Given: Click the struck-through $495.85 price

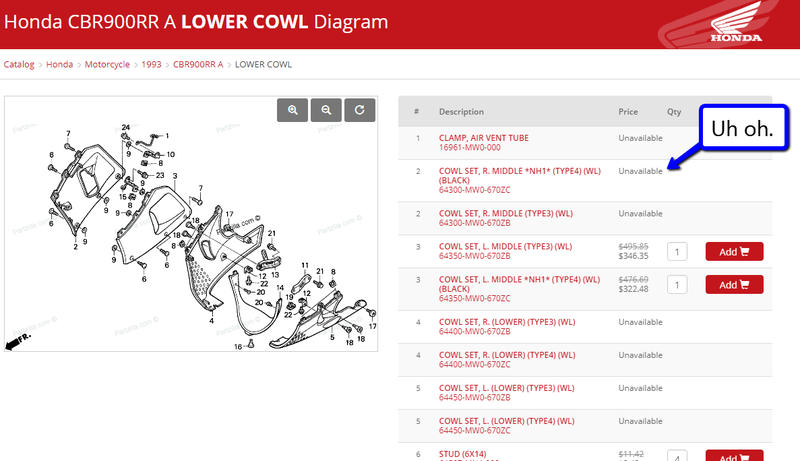Looking at the screenshot, I should pyautogui.click(x=633, y=246).
